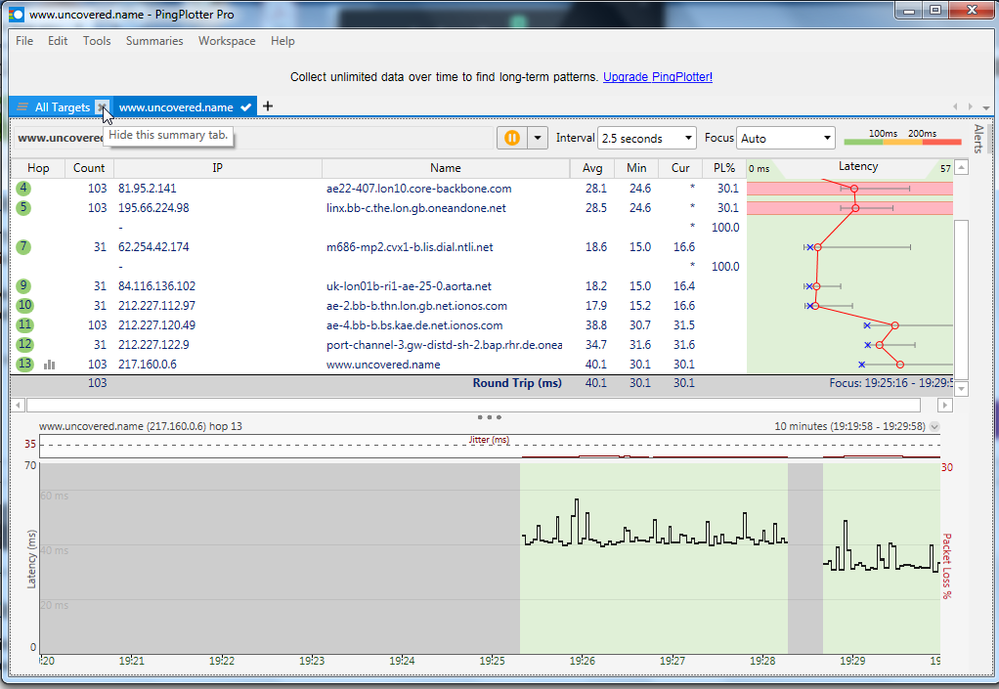999x689 pixels.
Task: Click the hop 4 green circle
Action: coord(23,188)
